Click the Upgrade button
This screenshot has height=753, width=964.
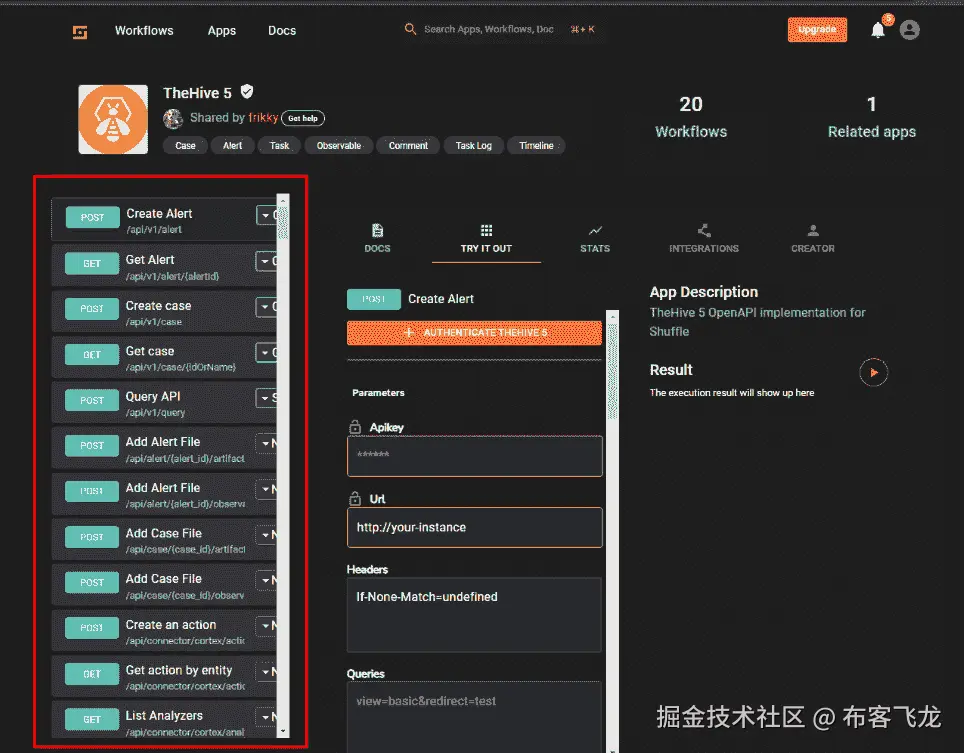(x=817, y=30)
